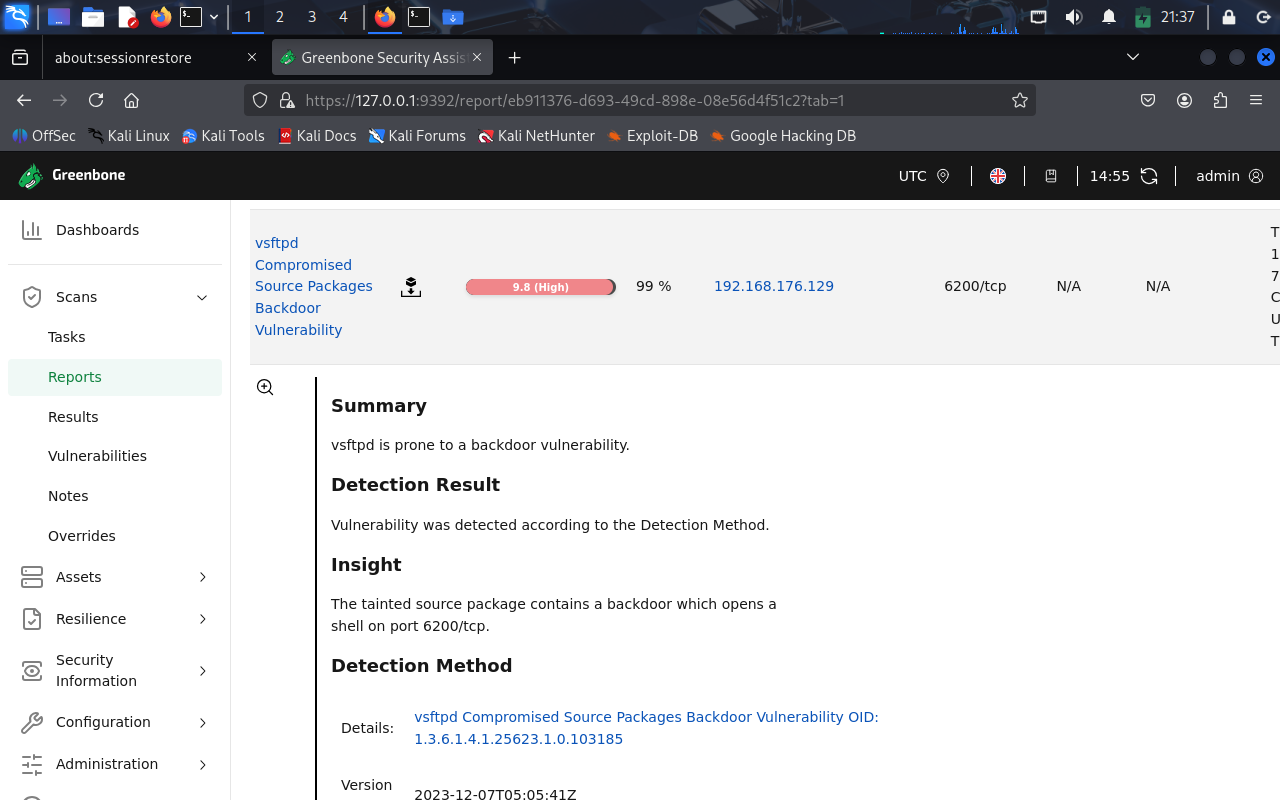Open the language flag selector
This screenshot has height=800, width=1280.
(997, 176)
